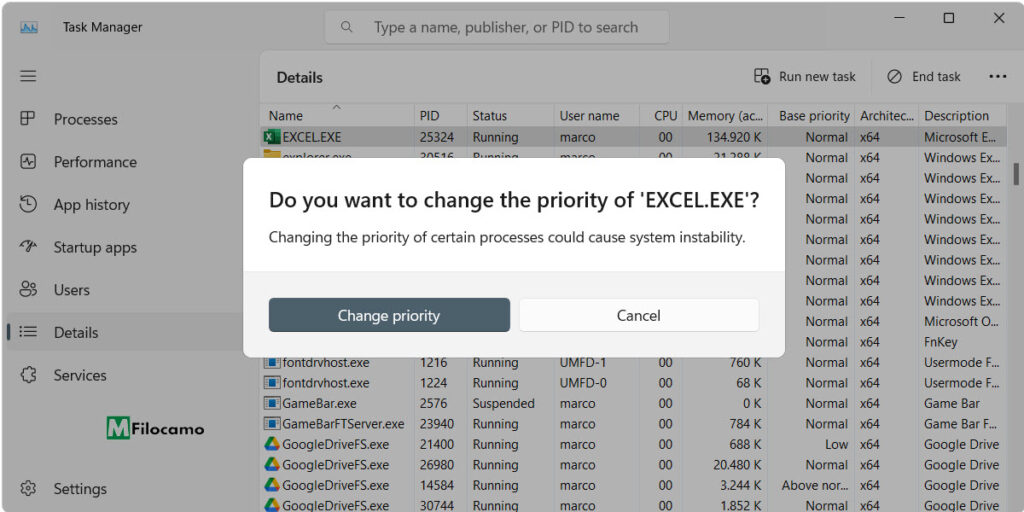Click the Settings gear icon
Image resolution: width=1024 pixels, height=512 pixels.
27,488
